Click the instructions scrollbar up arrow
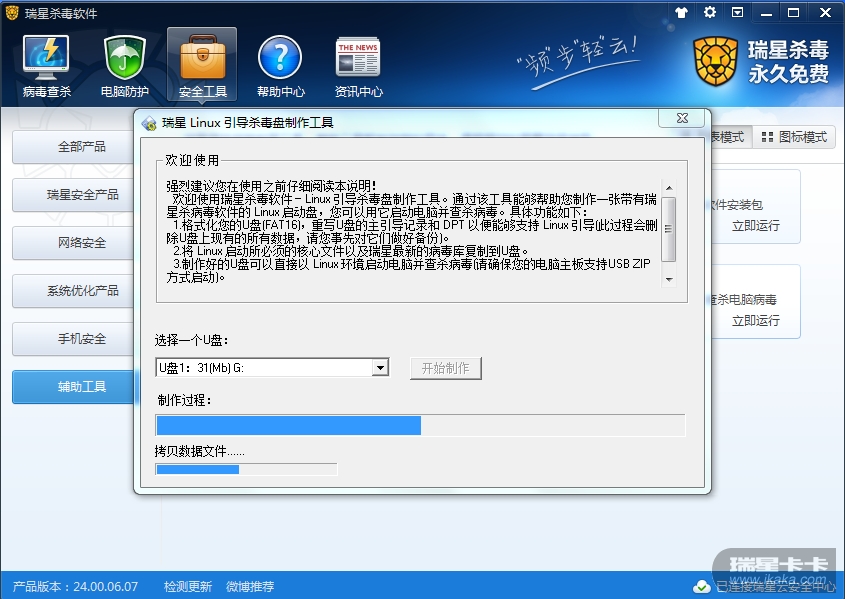The height and width of the screenshot is (599, 845). [x=669, y=188]
